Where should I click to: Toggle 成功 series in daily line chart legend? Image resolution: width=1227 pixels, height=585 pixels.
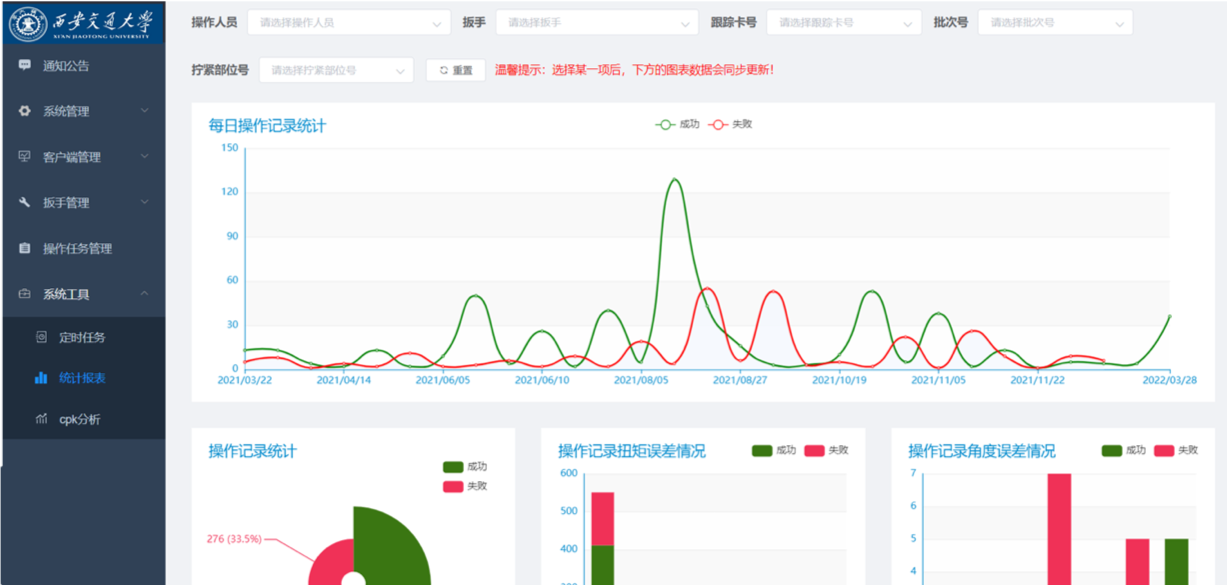[677, 125]
